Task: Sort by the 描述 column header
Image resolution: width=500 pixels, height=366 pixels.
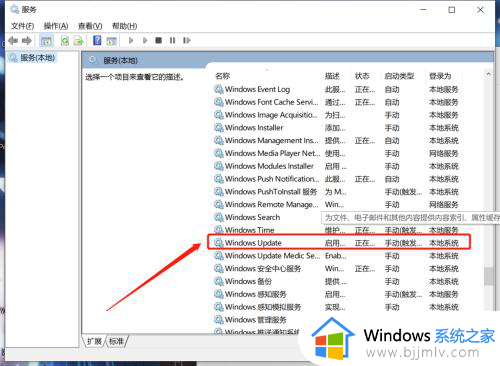Action: [x=332, y=76]
